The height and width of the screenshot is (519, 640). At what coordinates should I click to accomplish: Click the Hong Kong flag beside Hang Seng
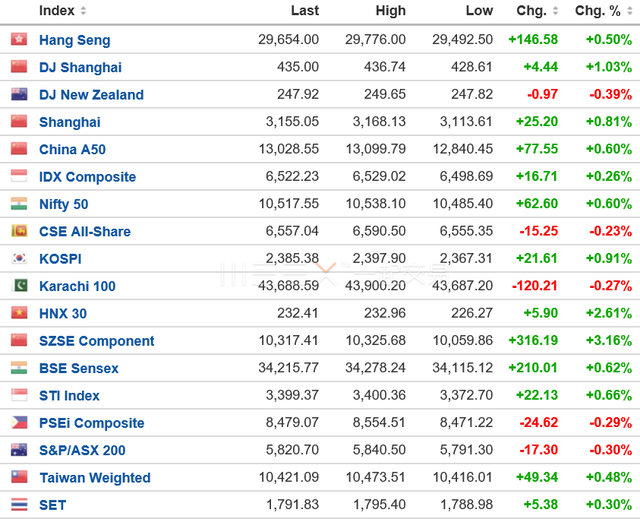19,39
